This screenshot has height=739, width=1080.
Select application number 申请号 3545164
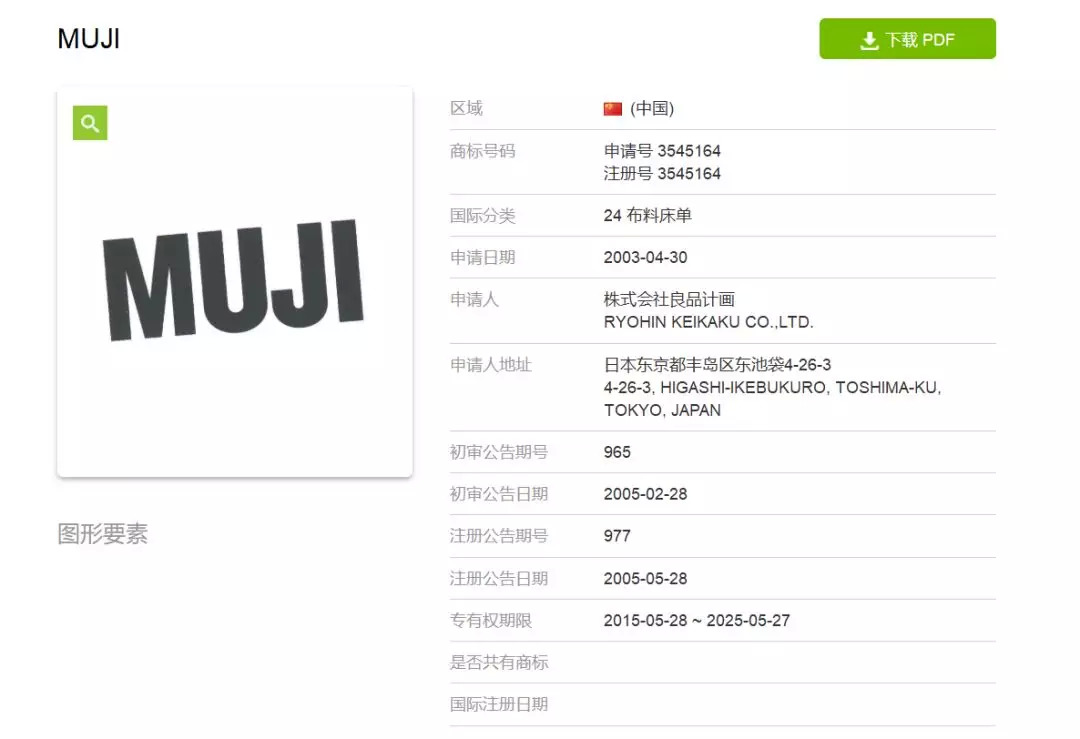(662, 151)
